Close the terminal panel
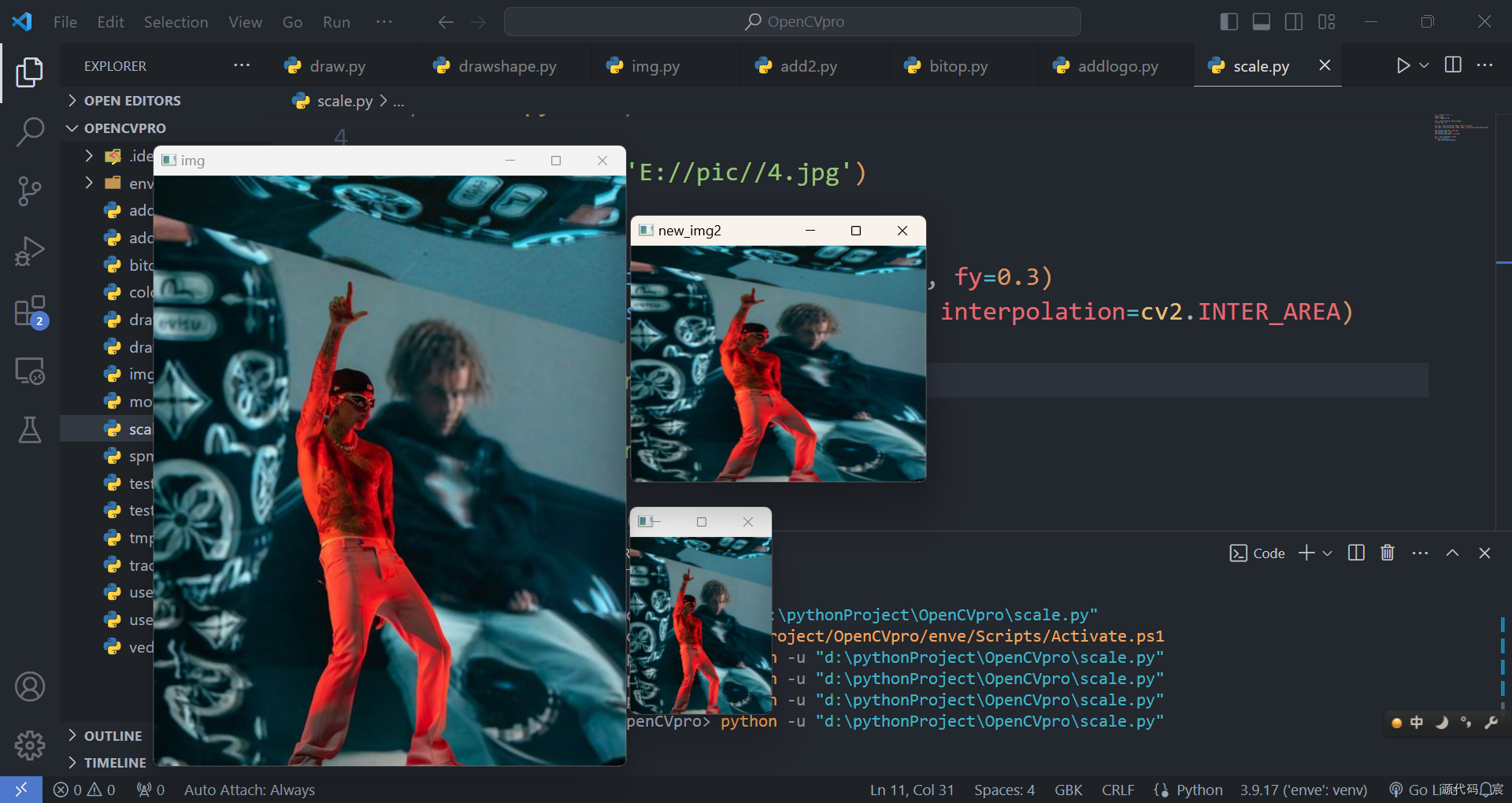Viewport: 1512px width, 803px height. coord(1484,553)
